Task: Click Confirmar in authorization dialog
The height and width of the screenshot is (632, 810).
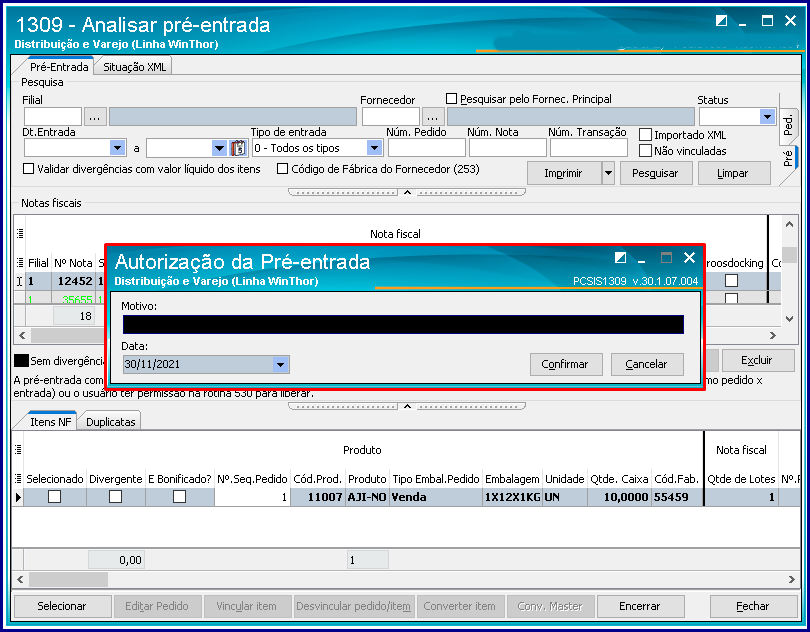Action: [566, 364]
